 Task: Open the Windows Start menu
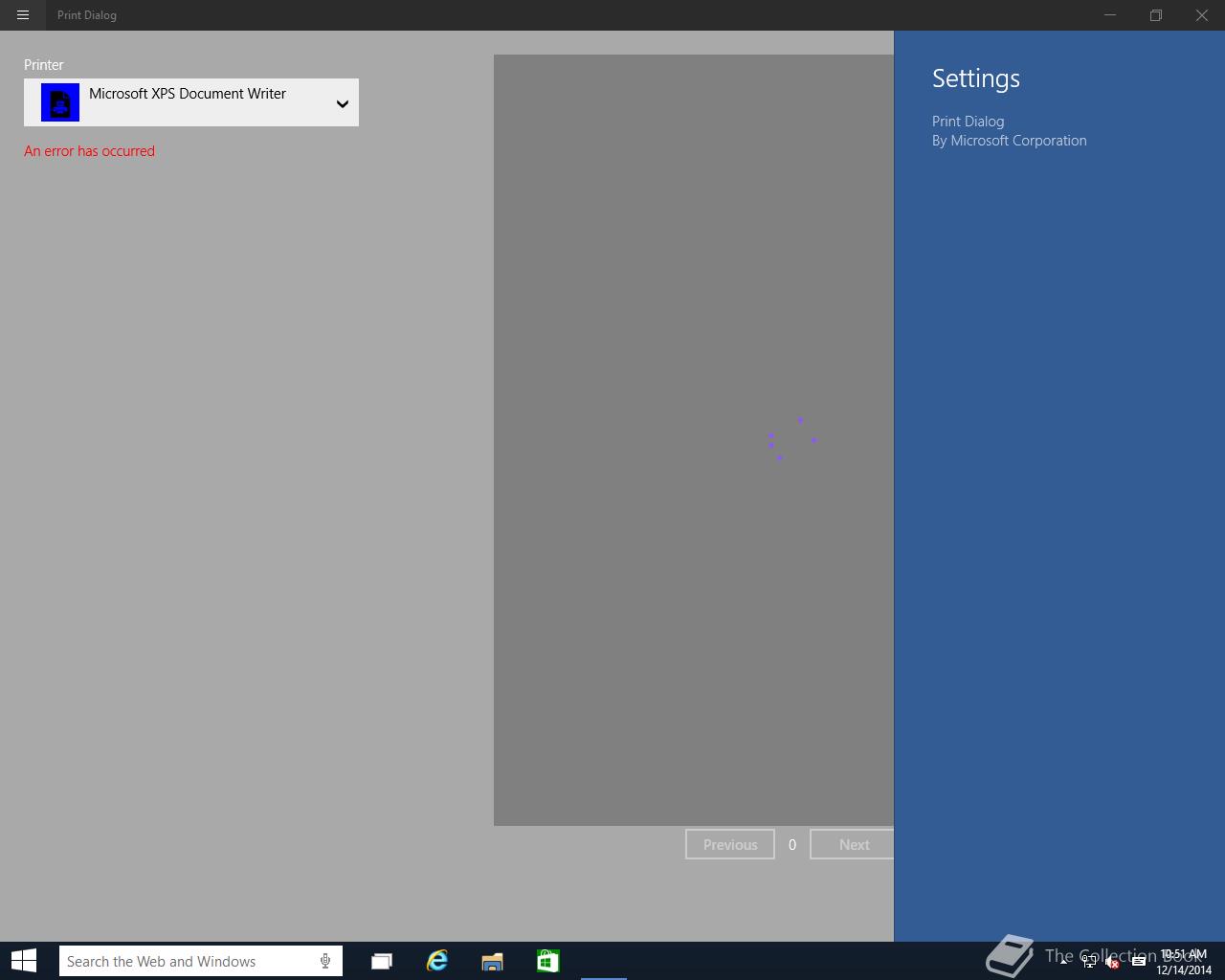(x=23, y=961)
